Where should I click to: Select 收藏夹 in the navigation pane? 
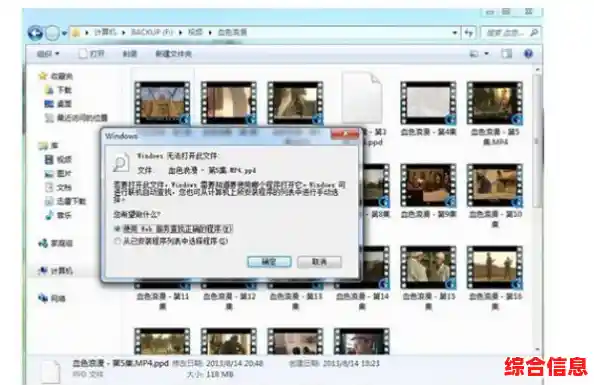(56, 76)
